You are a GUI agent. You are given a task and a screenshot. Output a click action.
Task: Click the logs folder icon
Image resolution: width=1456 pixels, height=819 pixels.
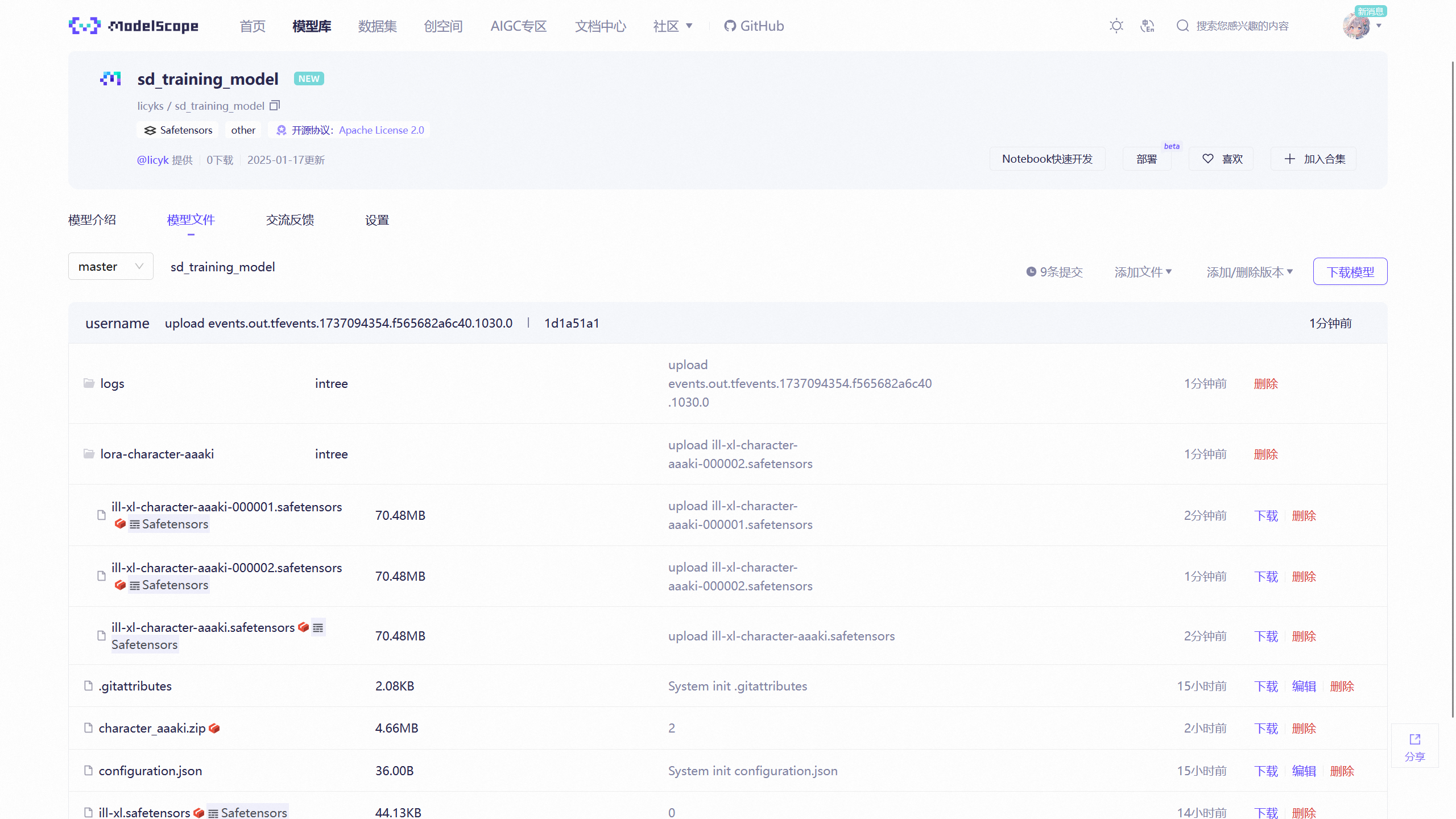tap(89, 383)
